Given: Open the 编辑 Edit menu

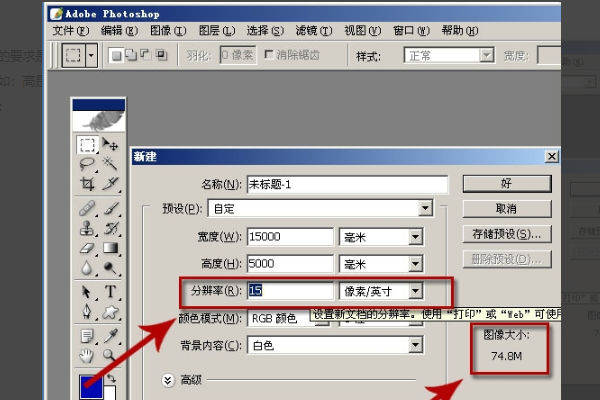Looking at the screenshot, I should tap(119, 31).
